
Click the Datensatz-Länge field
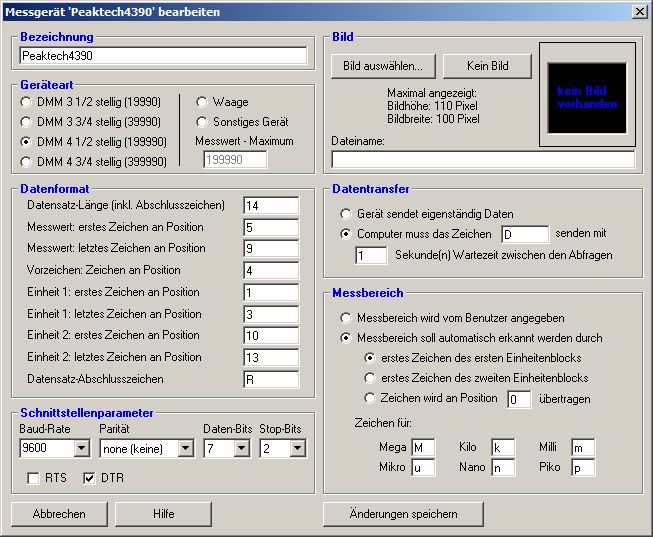click(x=271, y=205)
